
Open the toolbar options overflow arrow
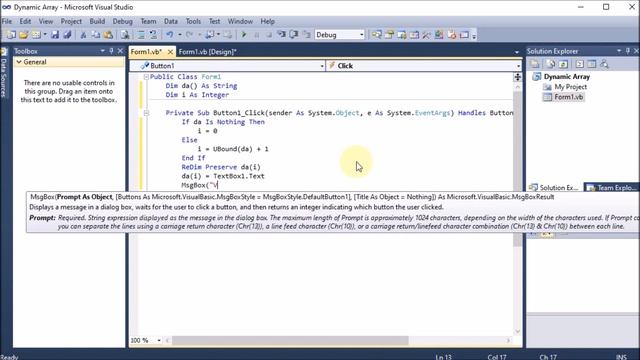474,36
